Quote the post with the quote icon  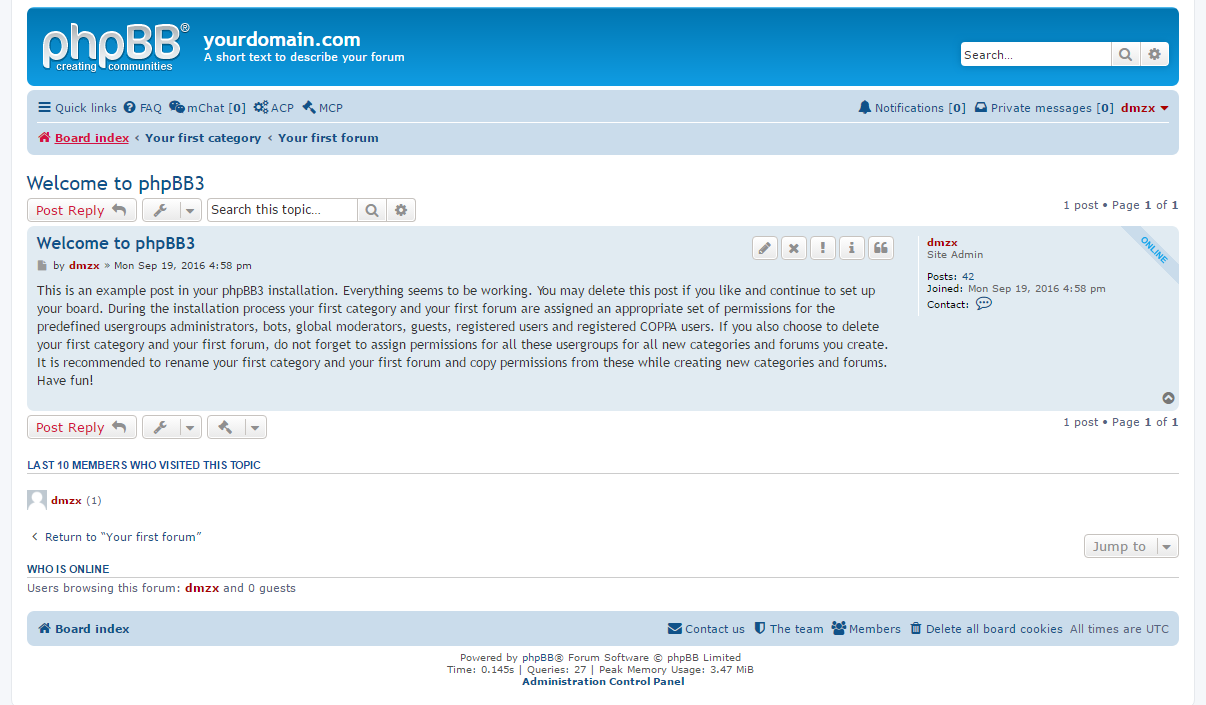pos(881,248)
